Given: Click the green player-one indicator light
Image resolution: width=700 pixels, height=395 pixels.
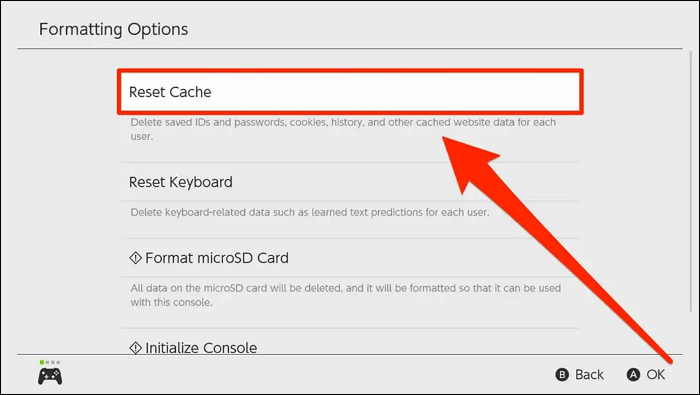Looking at the screenshot, I should pyautogui.click(x=42, y=362).
